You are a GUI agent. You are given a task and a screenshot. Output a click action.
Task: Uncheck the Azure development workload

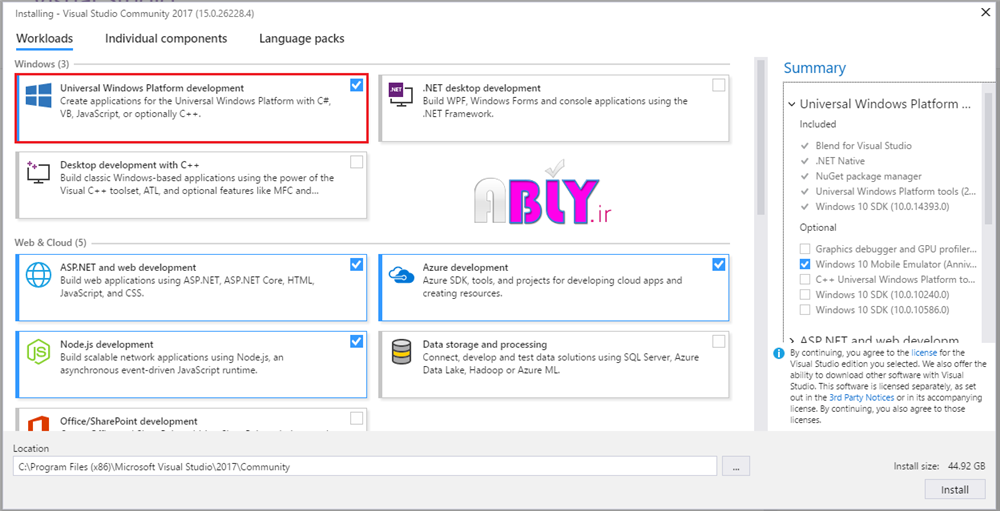point(719,264)
